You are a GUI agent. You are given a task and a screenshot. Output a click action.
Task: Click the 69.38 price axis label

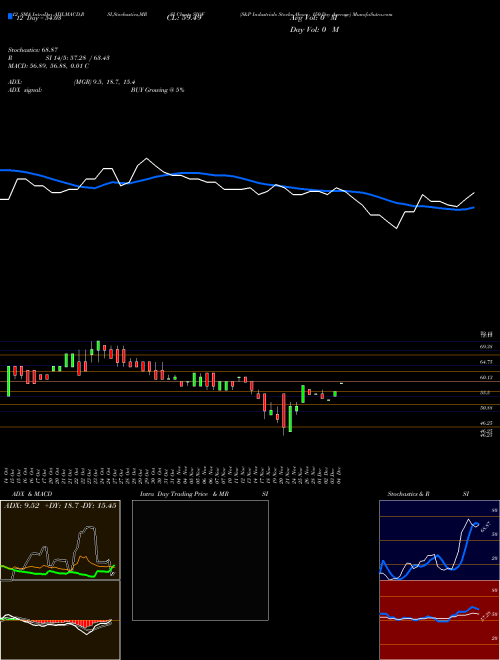[487, 347]
